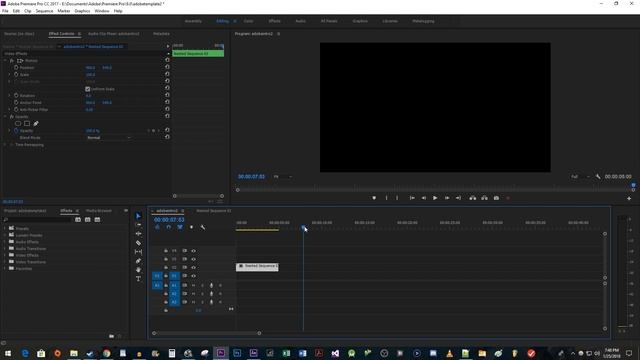This screenshot has width=640, height=360.
Task: Click timeline horizontal zoom scrollbar
Action: [x=207, y=333]
